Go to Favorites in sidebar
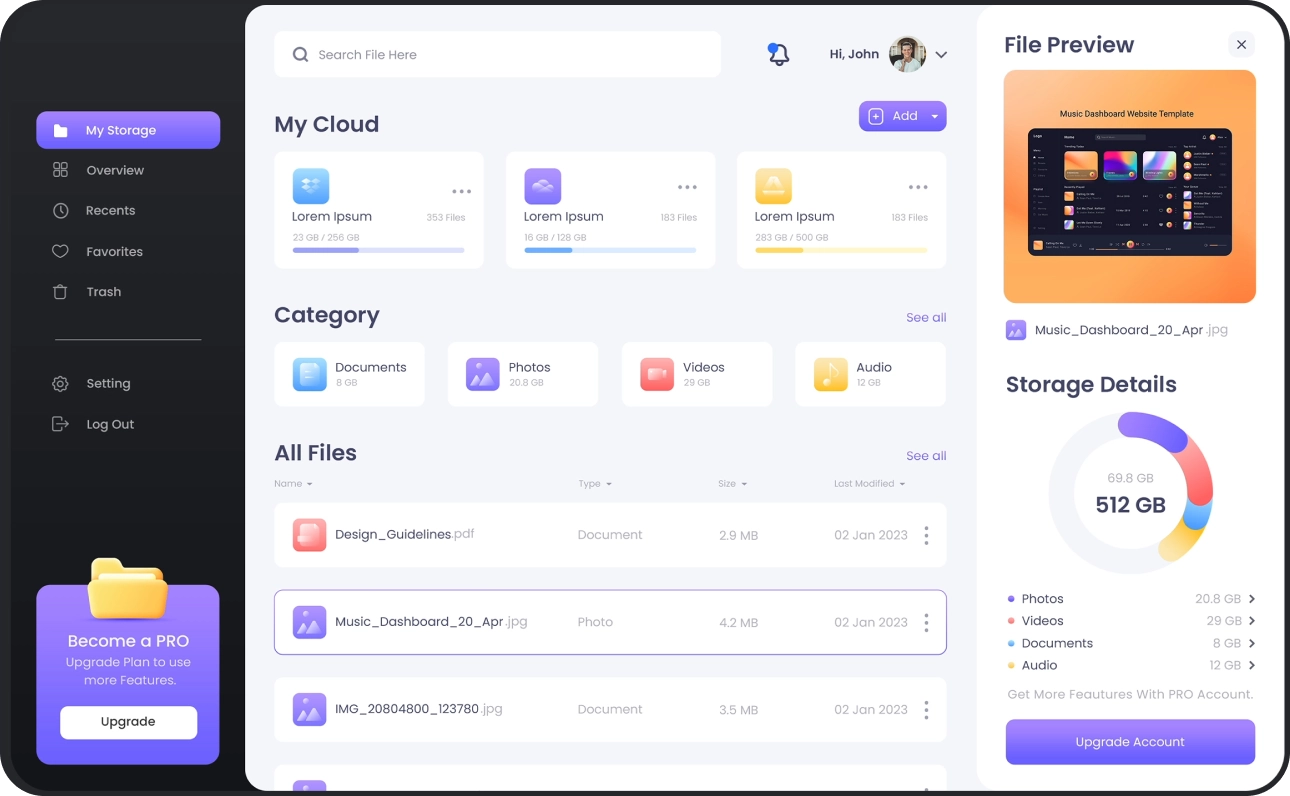1290x796 pixels. (114, 252)
